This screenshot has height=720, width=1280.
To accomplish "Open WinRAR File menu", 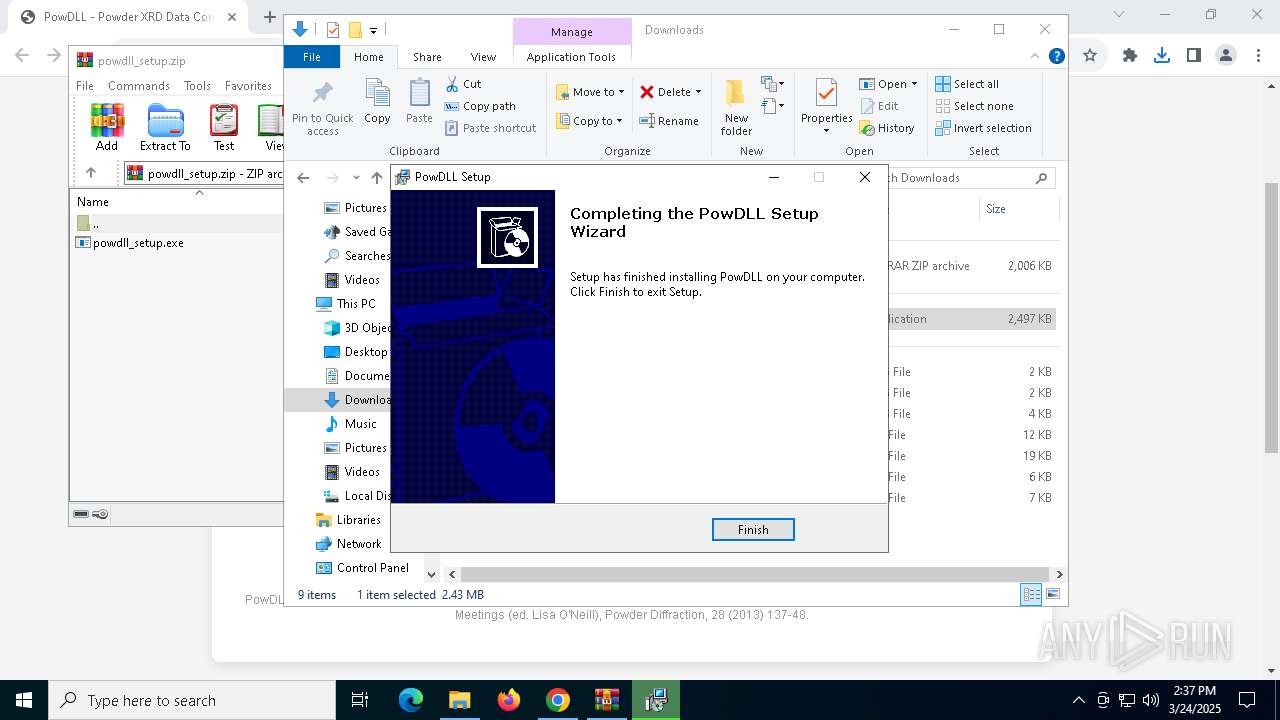I will (85, 85).
